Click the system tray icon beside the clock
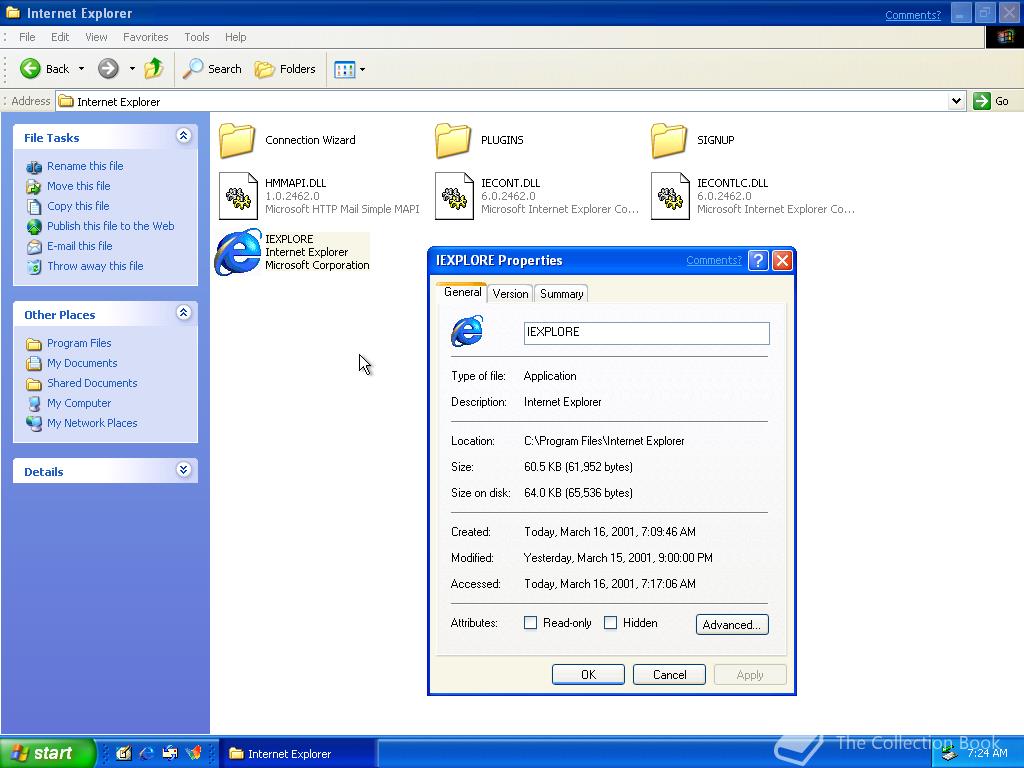The image size is (1024, 768). pyautogui.click(x=950, y=754)
